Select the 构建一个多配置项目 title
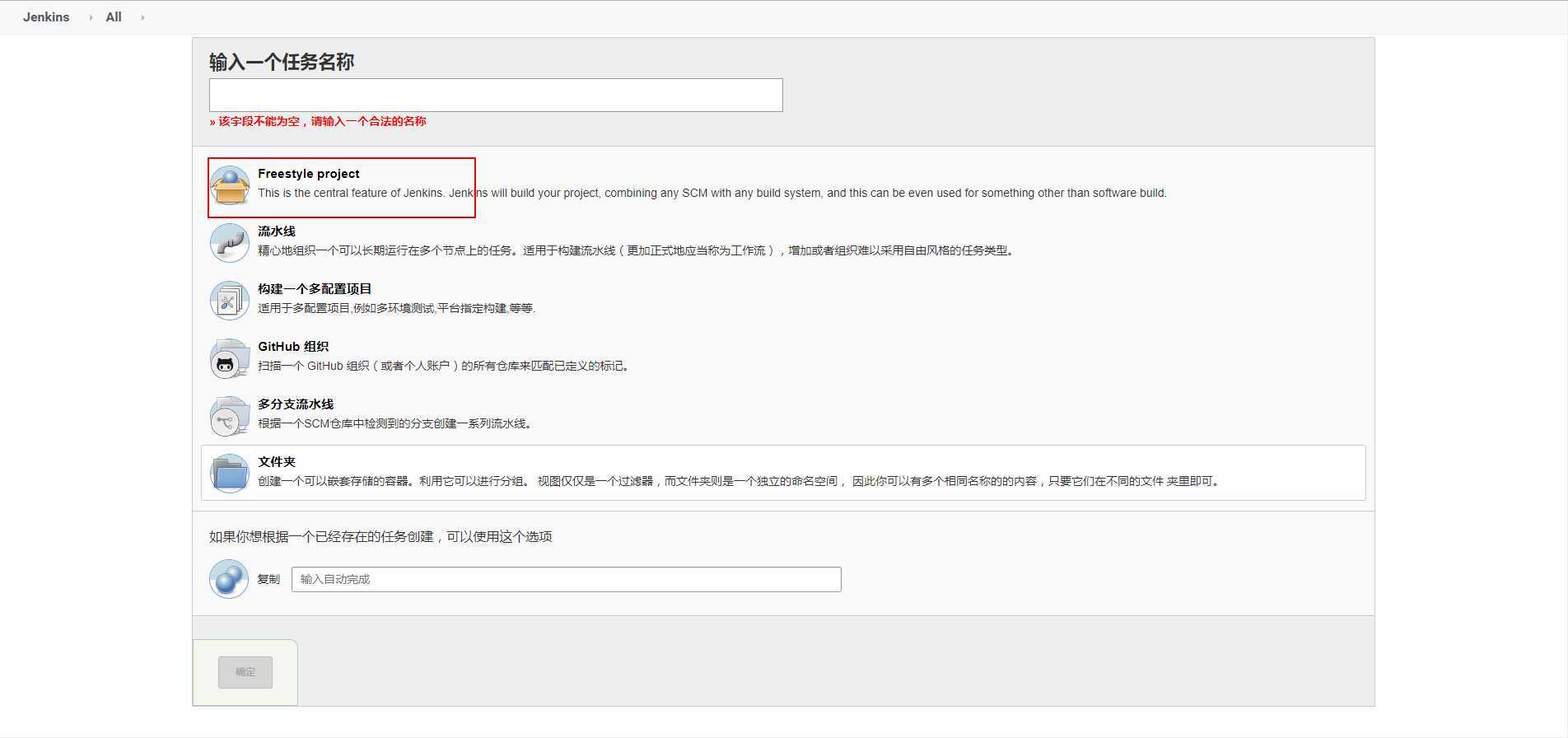 [x=315, y=289]
